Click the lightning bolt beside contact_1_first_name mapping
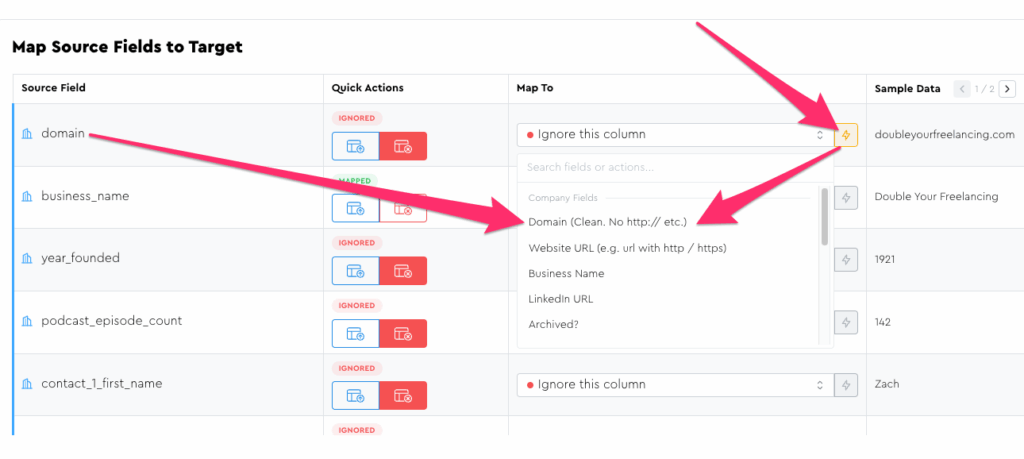The height and width of the screenshot is (459, 1024). pos(846,385)
